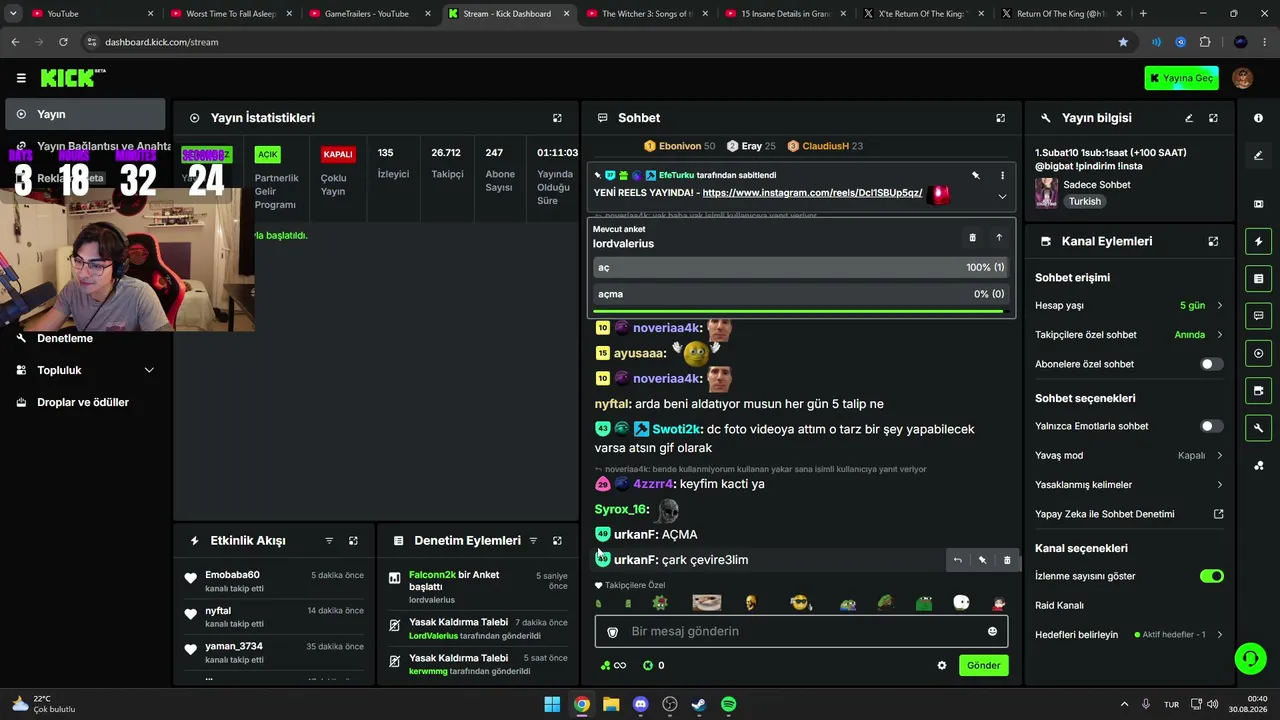
Task: Expand the pinned message chevron
Action: [1002, 197]
